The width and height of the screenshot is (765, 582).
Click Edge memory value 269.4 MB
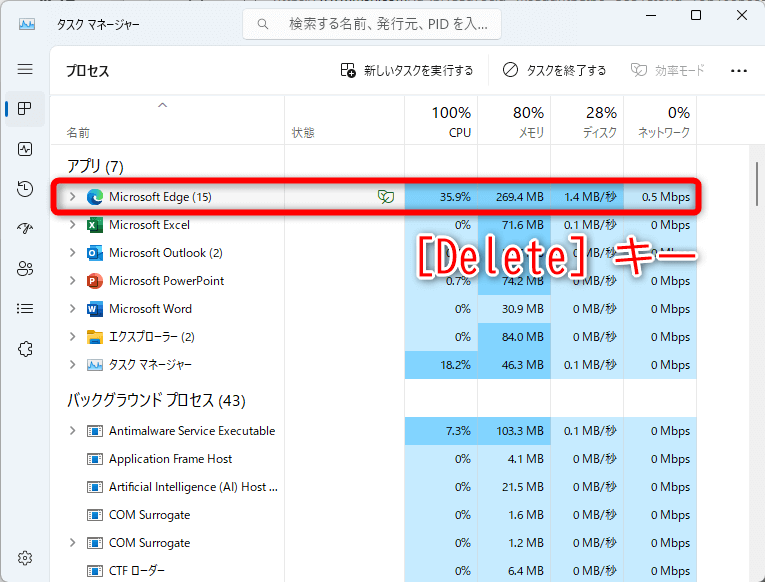pos(520,197)
